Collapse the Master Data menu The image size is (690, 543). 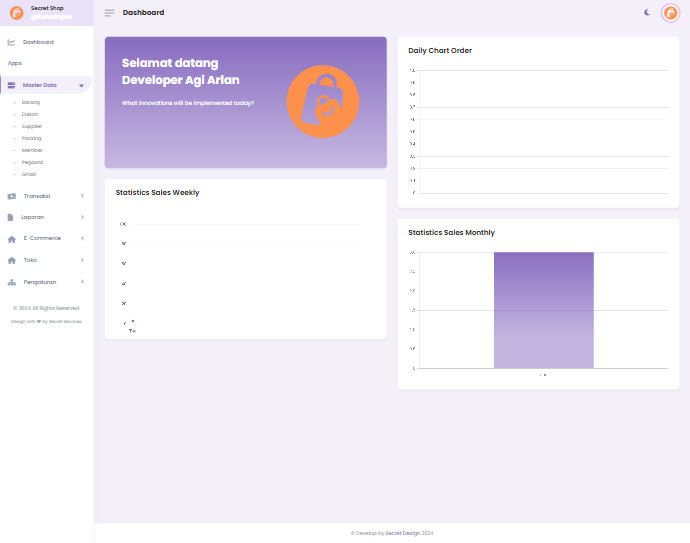[81, 86]
